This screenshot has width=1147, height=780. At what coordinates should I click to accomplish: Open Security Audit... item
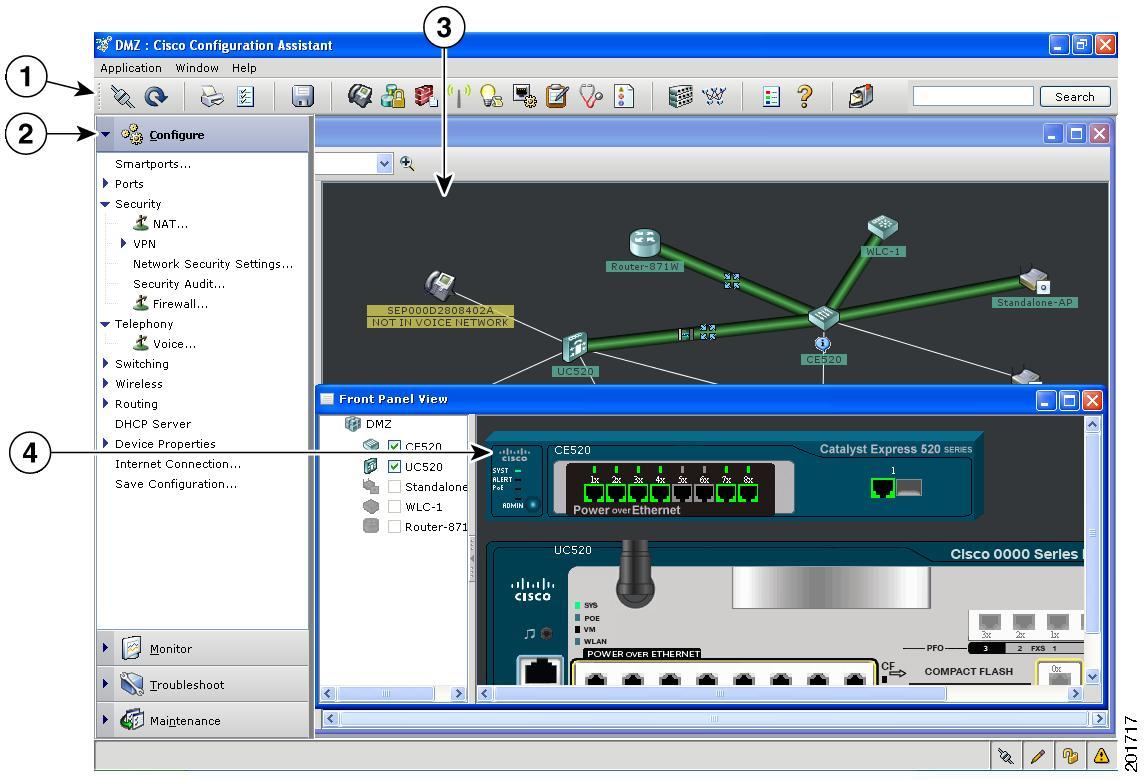pyautogui.click(x=179, y=284)
